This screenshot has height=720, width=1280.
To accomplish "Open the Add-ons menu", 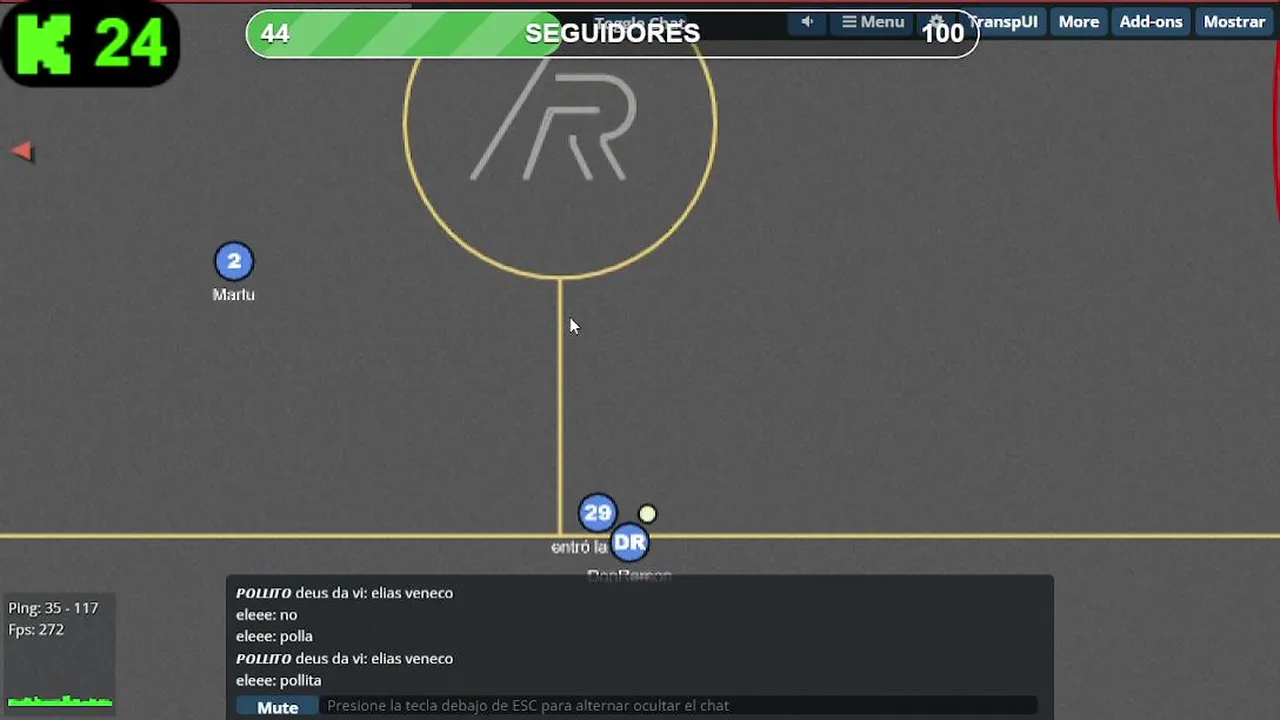I will coord(1151,21).
